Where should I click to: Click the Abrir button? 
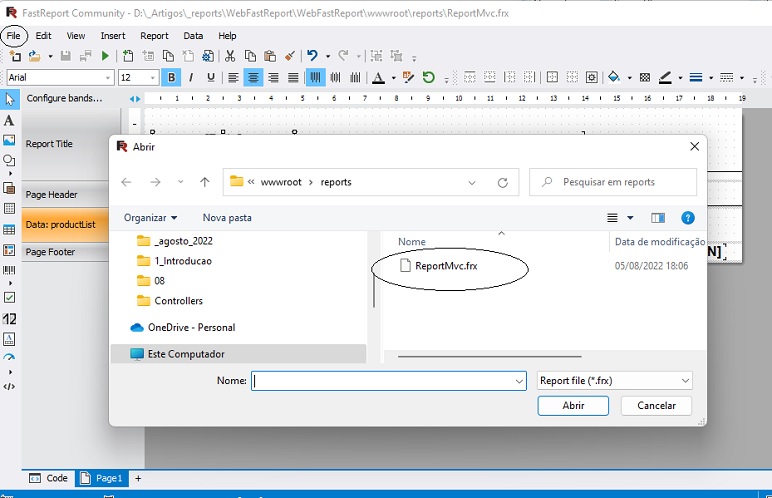pos(573,405)
